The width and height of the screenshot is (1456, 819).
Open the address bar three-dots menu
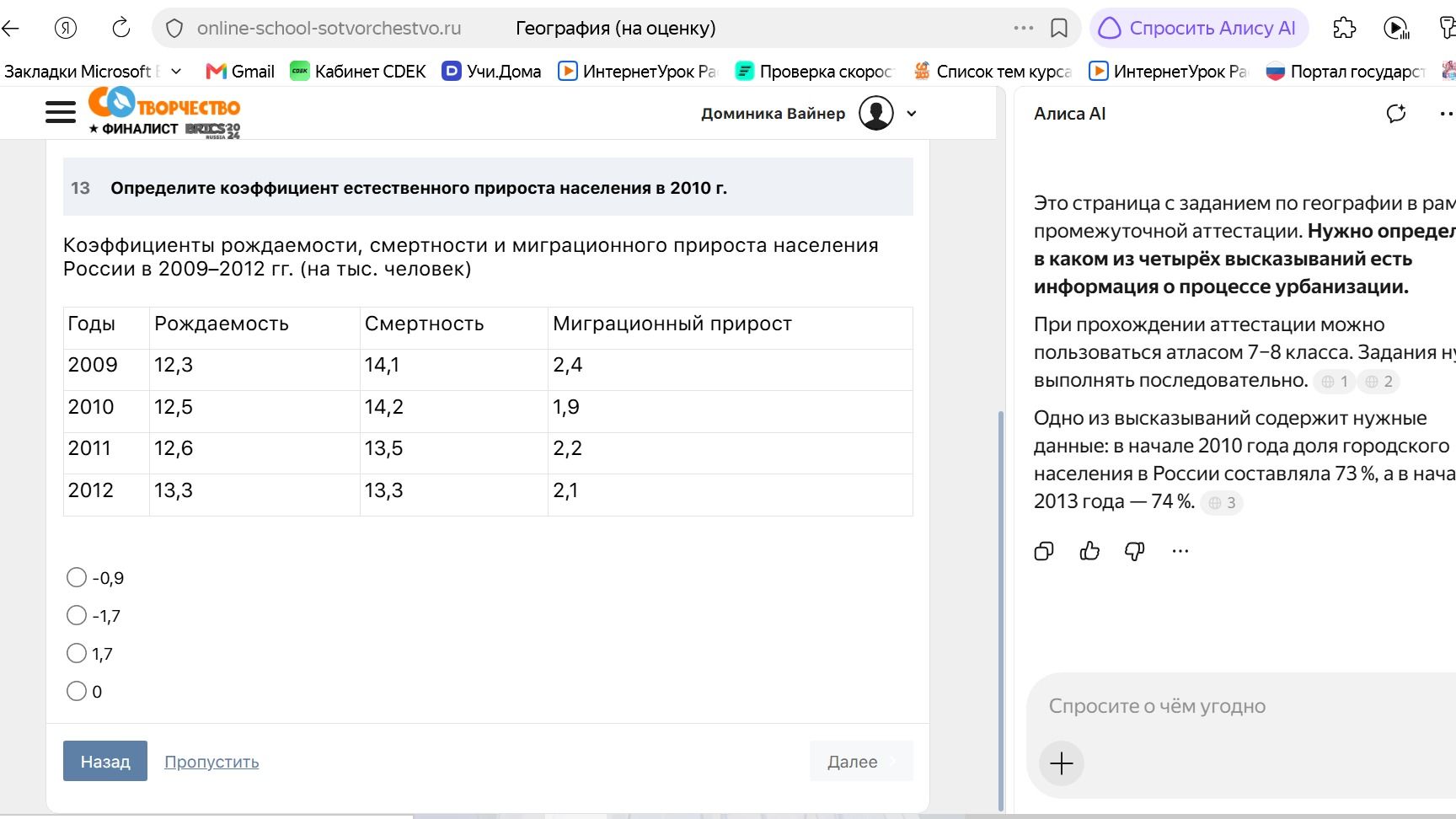(1024, 28)
